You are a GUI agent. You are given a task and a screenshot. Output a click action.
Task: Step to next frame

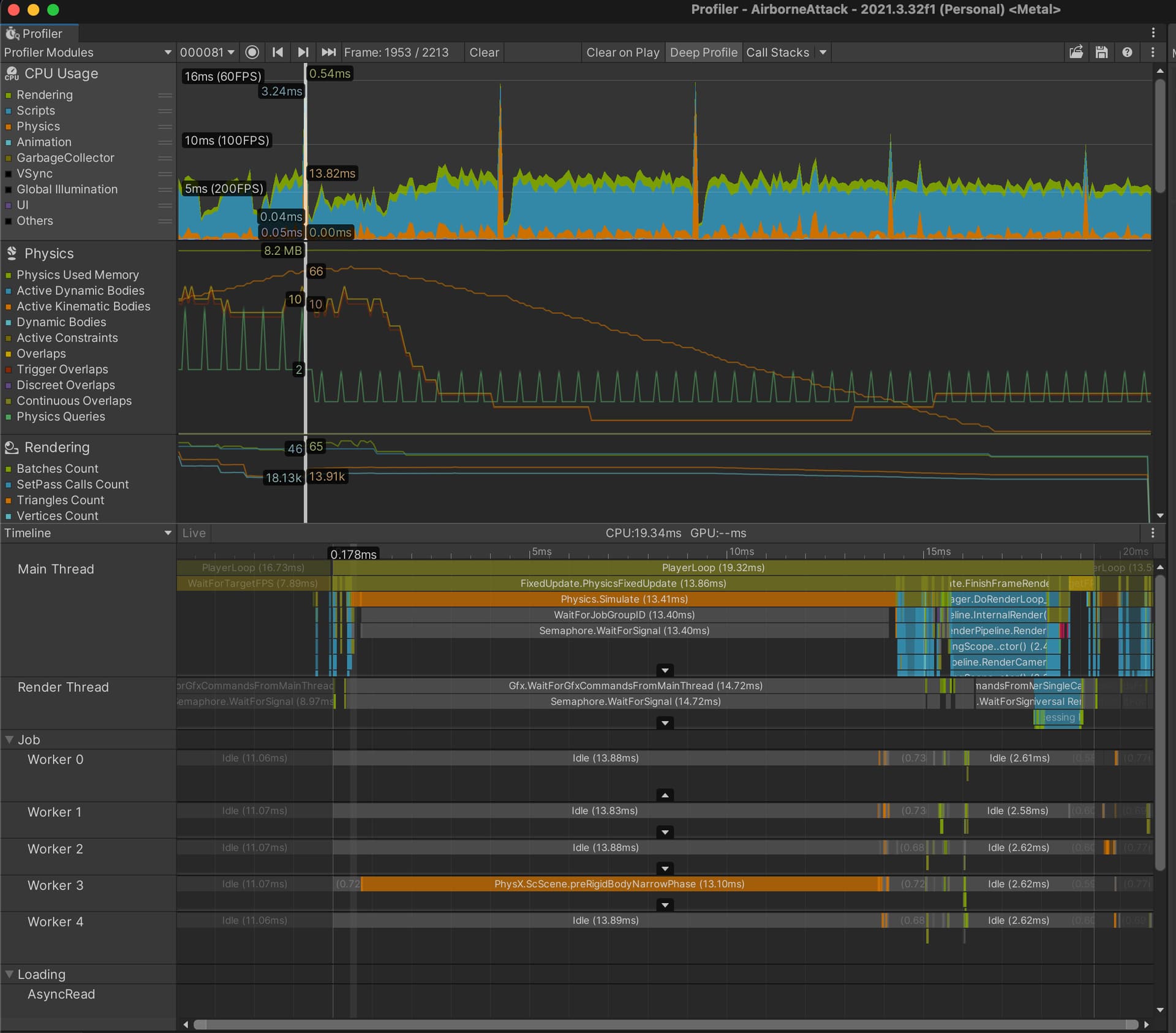[x=303, y=52]
